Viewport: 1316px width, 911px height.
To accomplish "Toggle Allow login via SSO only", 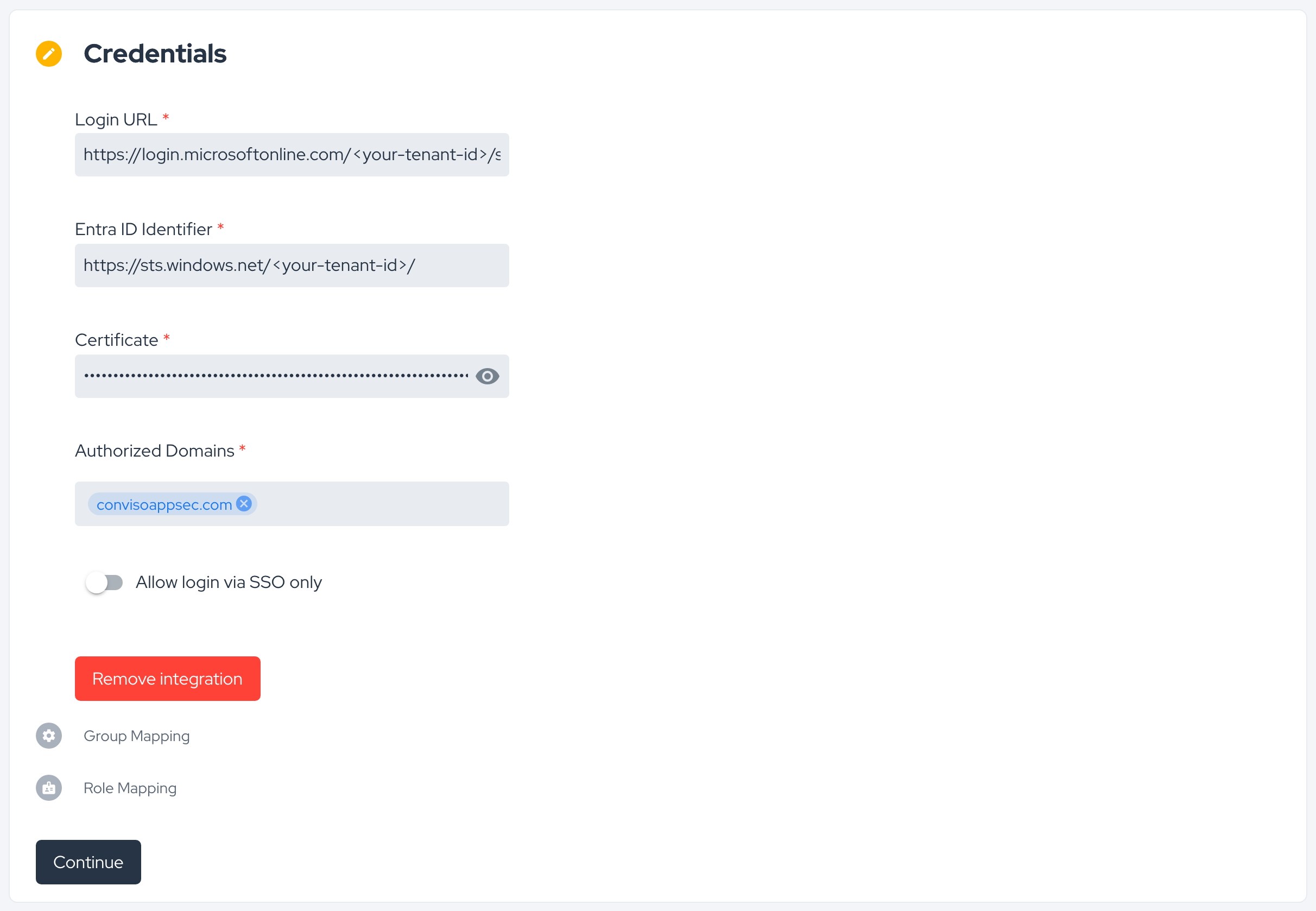I will 104,582.
